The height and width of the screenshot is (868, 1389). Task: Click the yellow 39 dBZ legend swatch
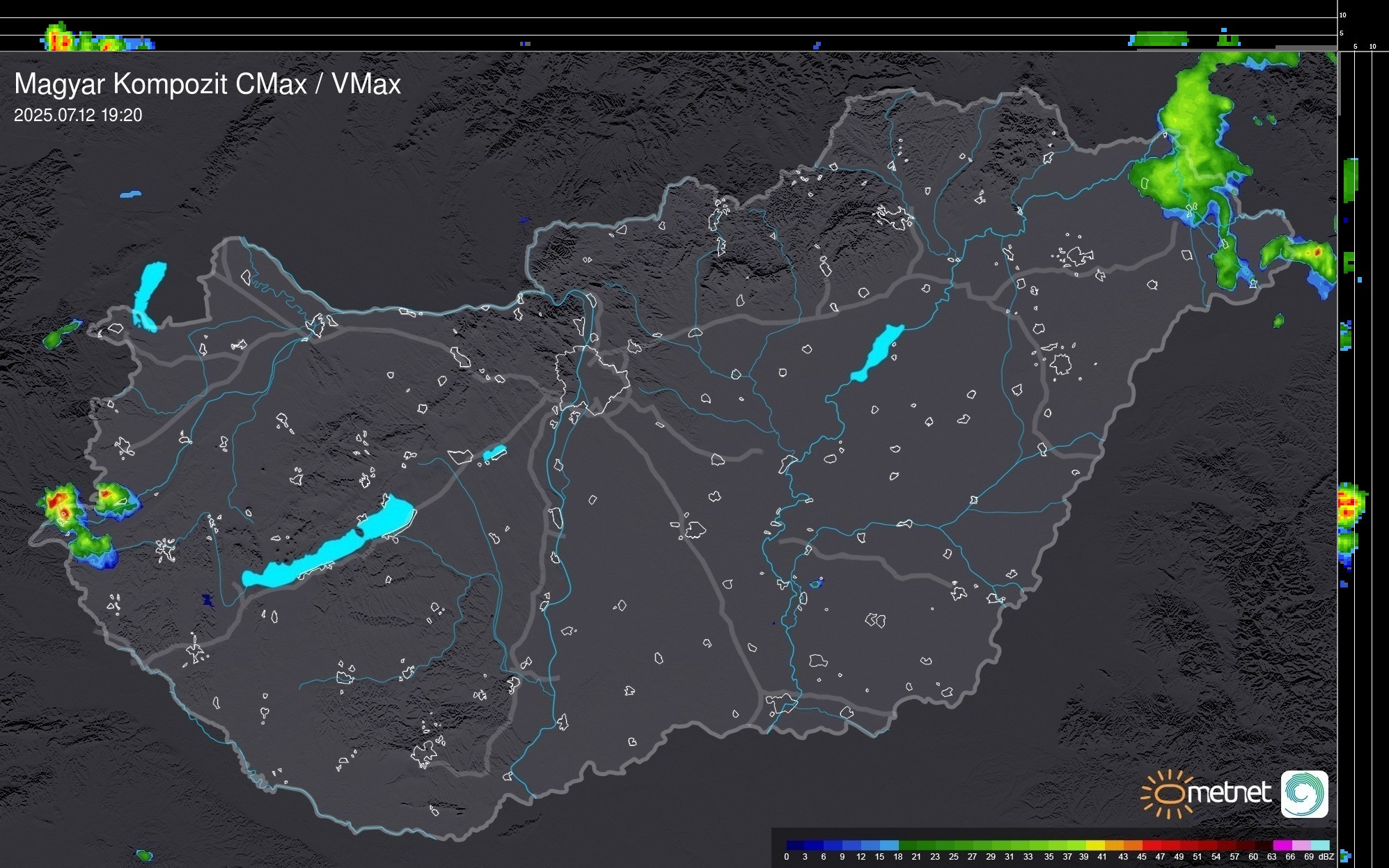click(1094, 845)
